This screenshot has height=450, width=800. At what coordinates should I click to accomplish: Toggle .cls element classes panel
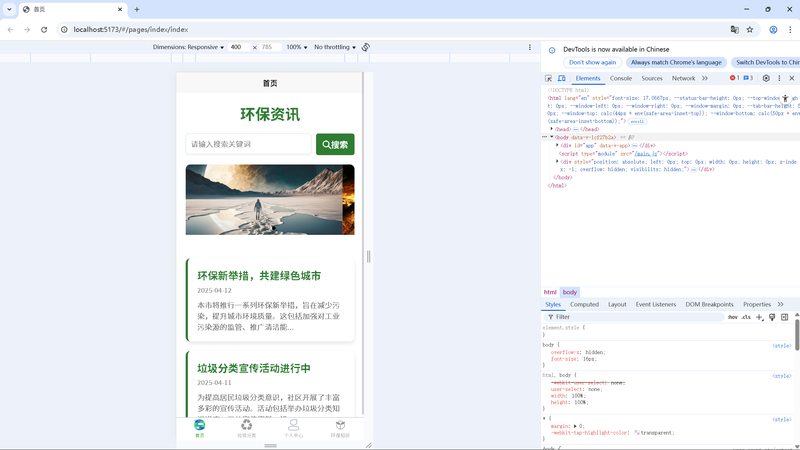click(746, 317)
